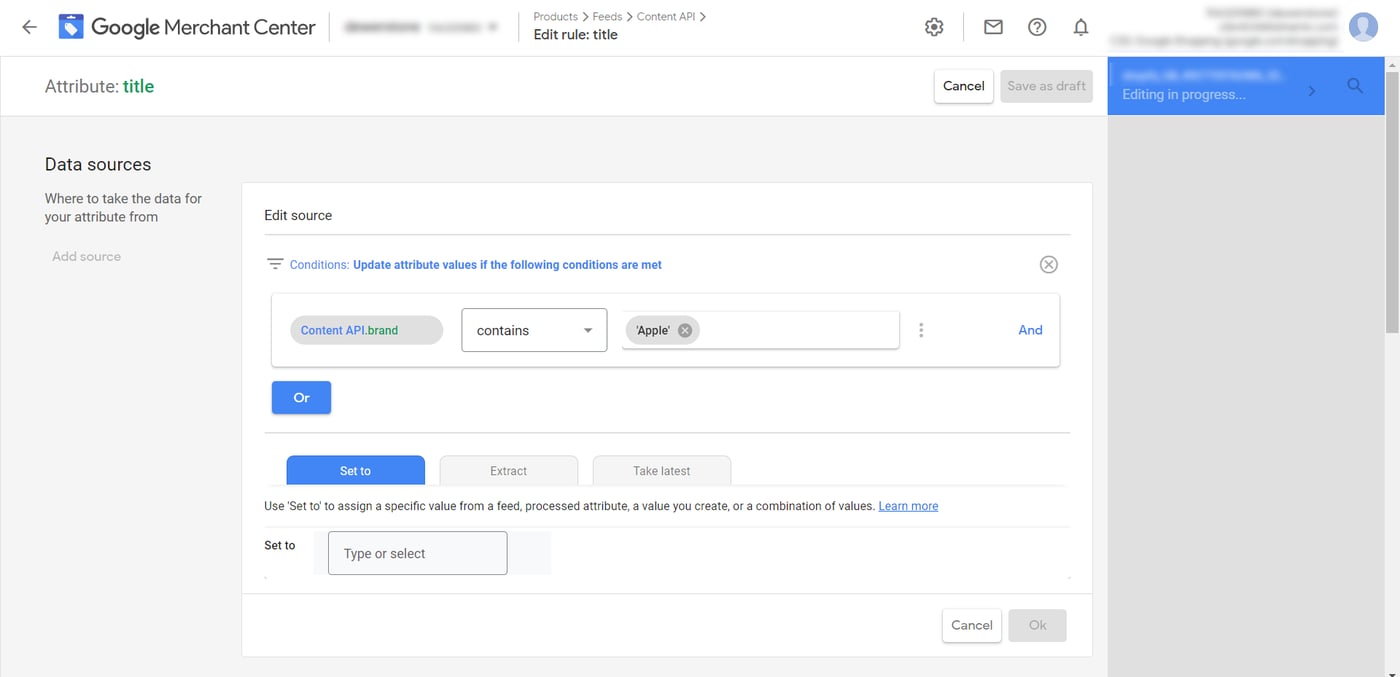Click the back arrow to leave rule editing
The width and height of the screenshot is (1400, 677).
[x=28, y=27]
